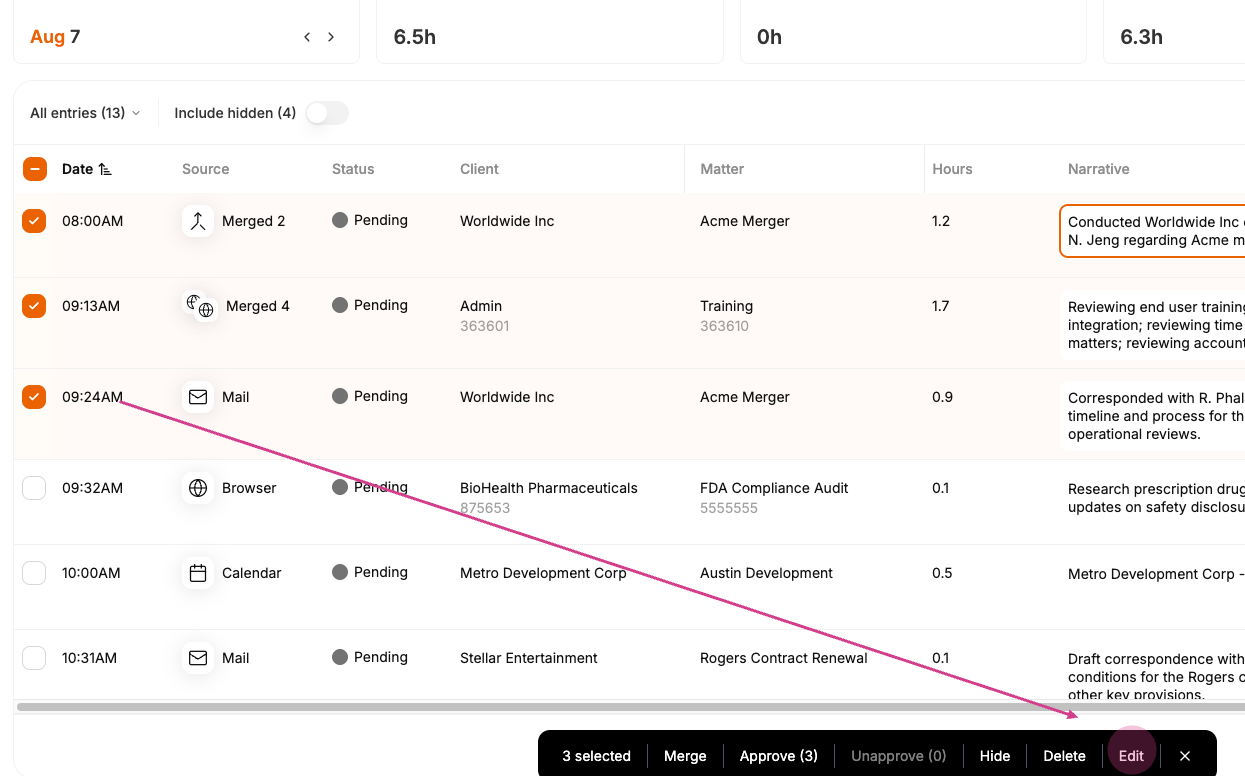Viewport: 1245px width, 776px height.
Task: Click the Date sort ascending icon
Action: [x=105, y=169]
